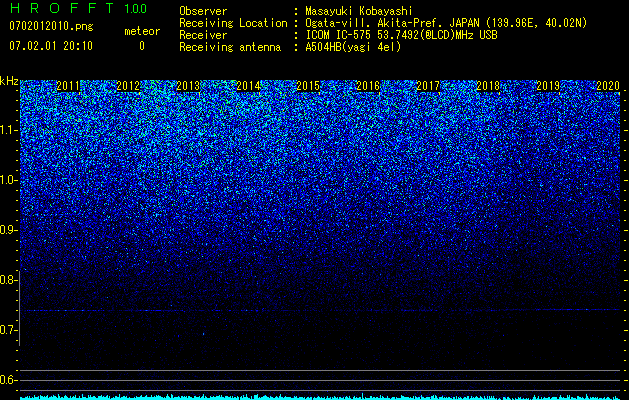Click the kHz axis unit label

(9, 81)
